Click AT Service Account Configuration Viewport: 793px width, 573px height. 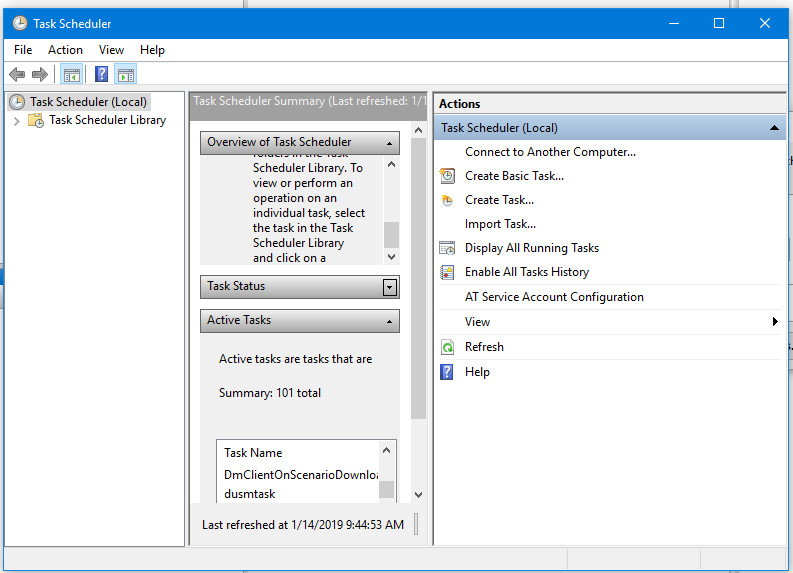click(554, 297)
